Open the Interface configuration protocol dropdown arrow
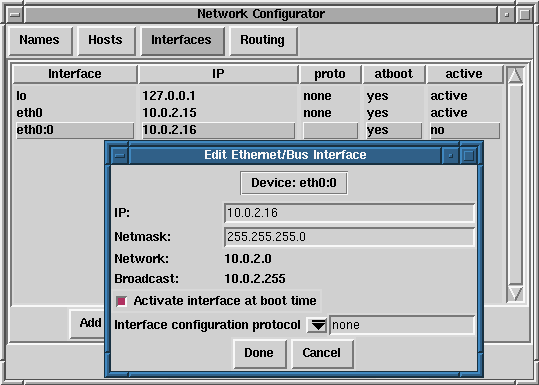The width and height of the screenshot is (539, 385). click(317, 325)
